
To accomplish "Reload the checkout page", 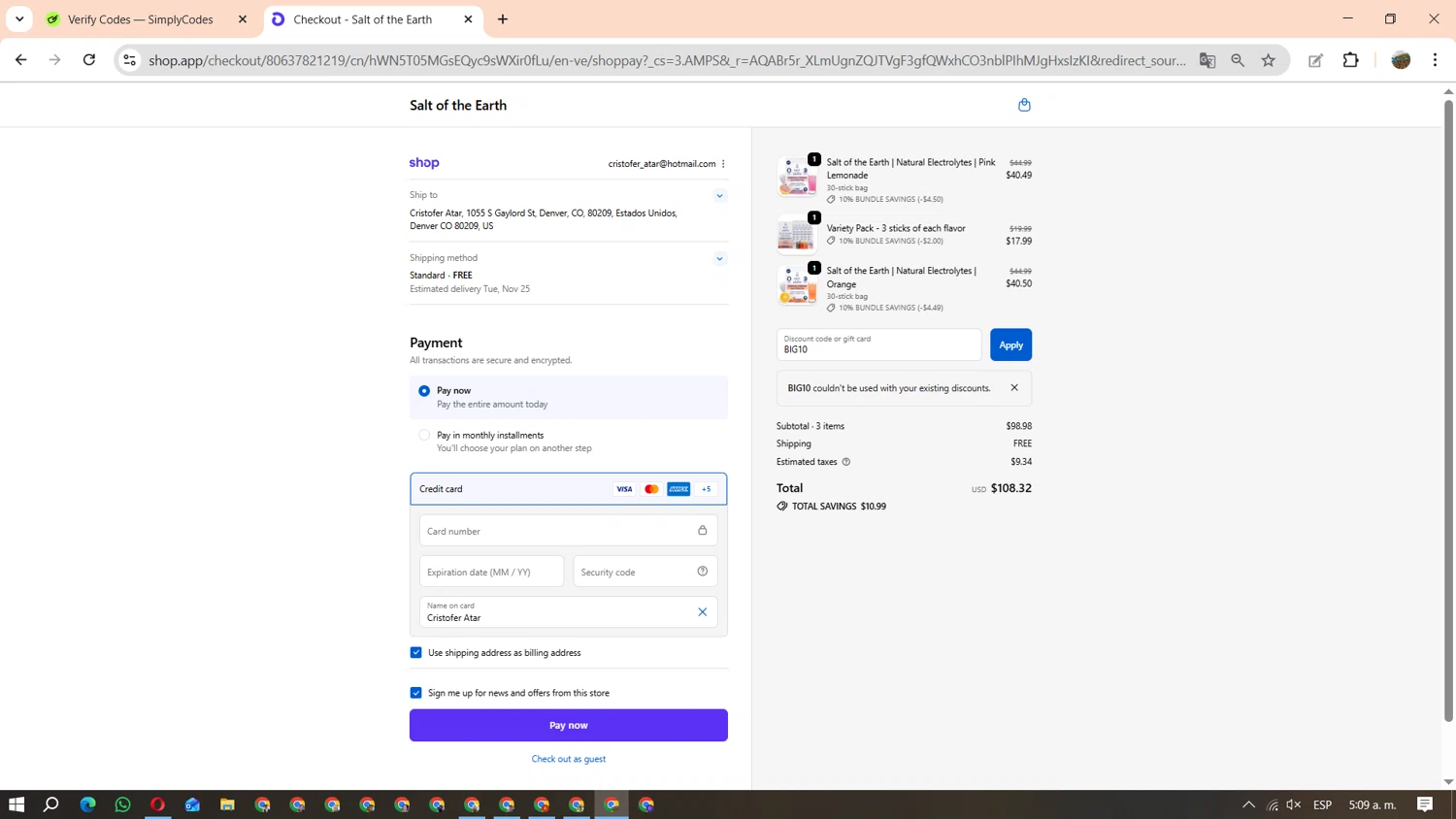I will tap(89, 60).
